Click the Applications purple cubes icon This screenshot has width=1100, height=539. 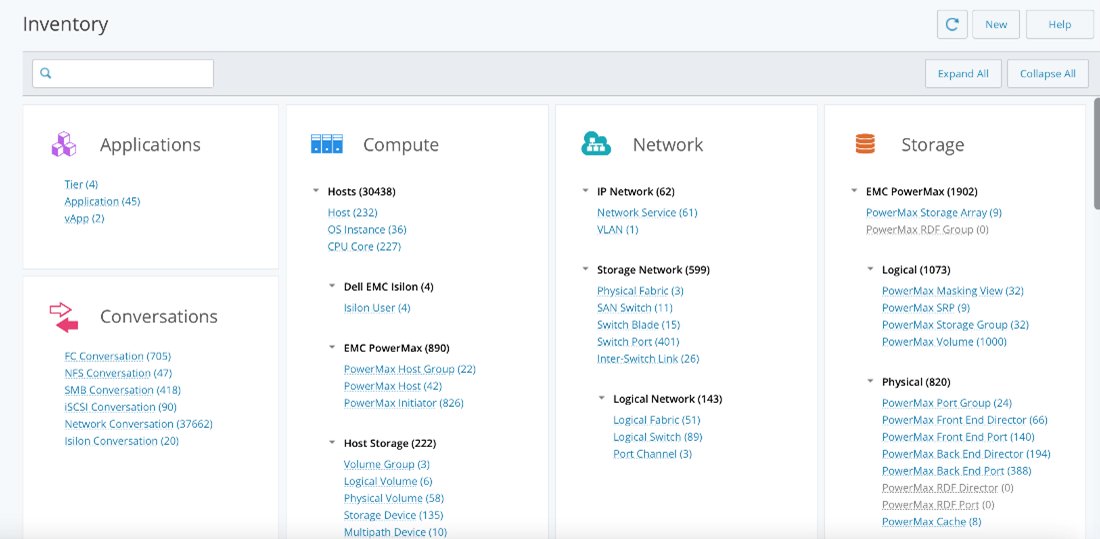tap(63, 144)
